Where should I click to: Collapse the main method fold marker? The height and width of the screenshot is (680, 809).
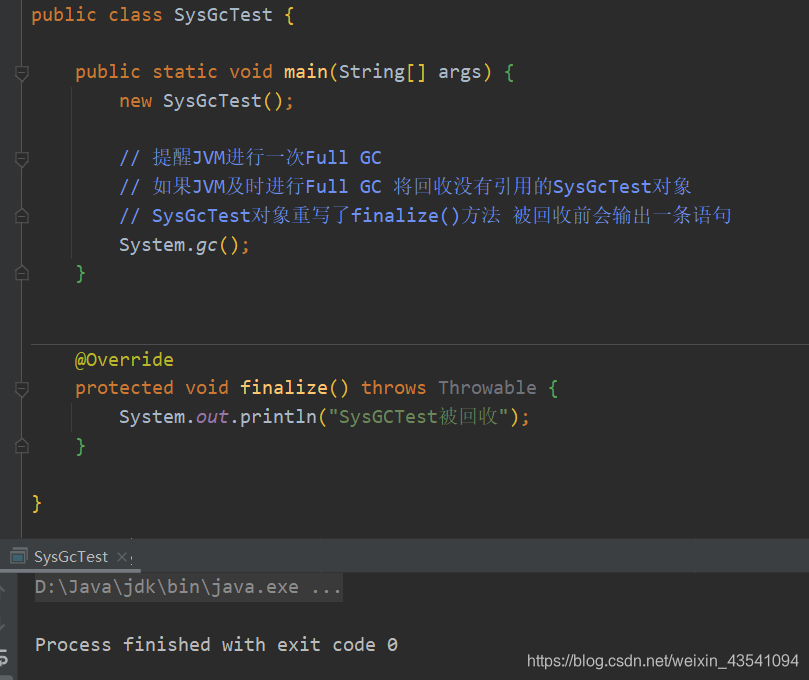[x=22, y=73]
